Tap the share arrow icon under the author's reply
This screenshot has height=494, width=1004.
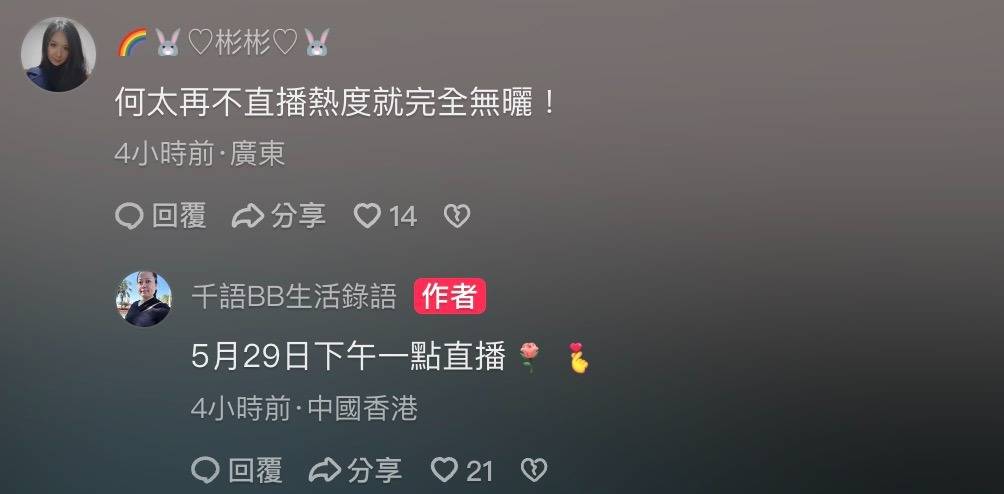click(324, 470)
